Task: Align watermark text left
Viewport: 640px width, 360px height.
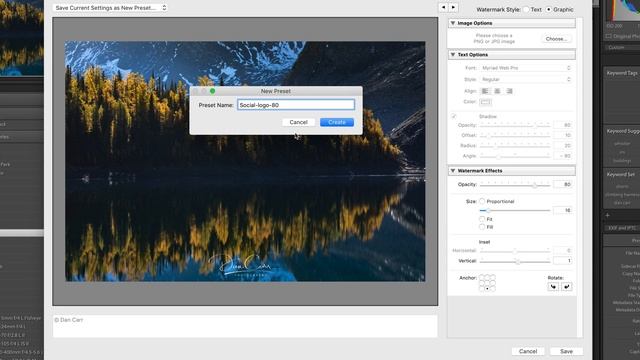Action: [485, 91]
